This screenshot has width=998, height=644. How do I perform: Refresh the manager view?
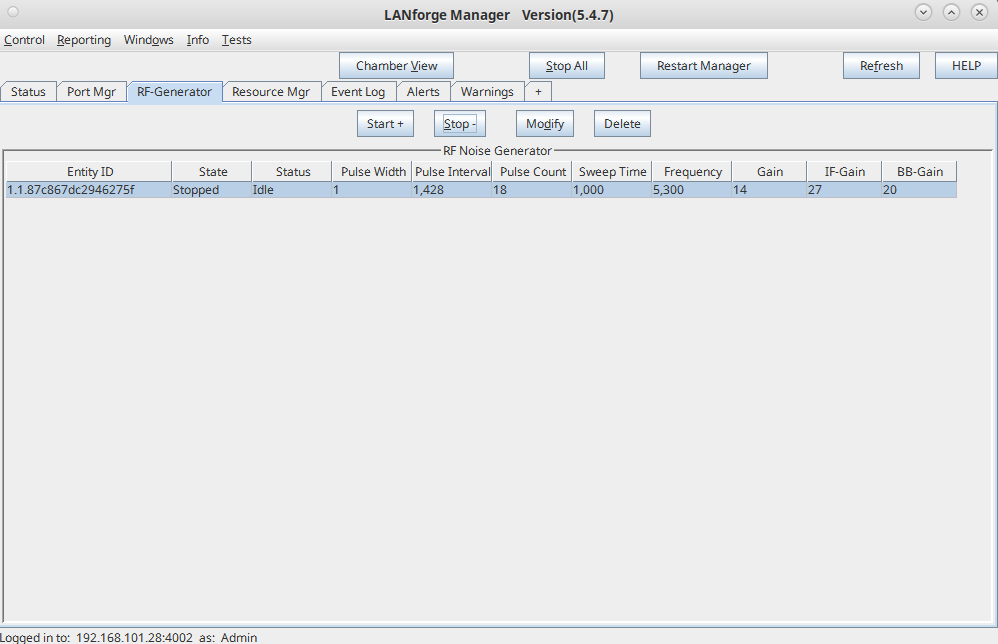(x=881, y=66)
